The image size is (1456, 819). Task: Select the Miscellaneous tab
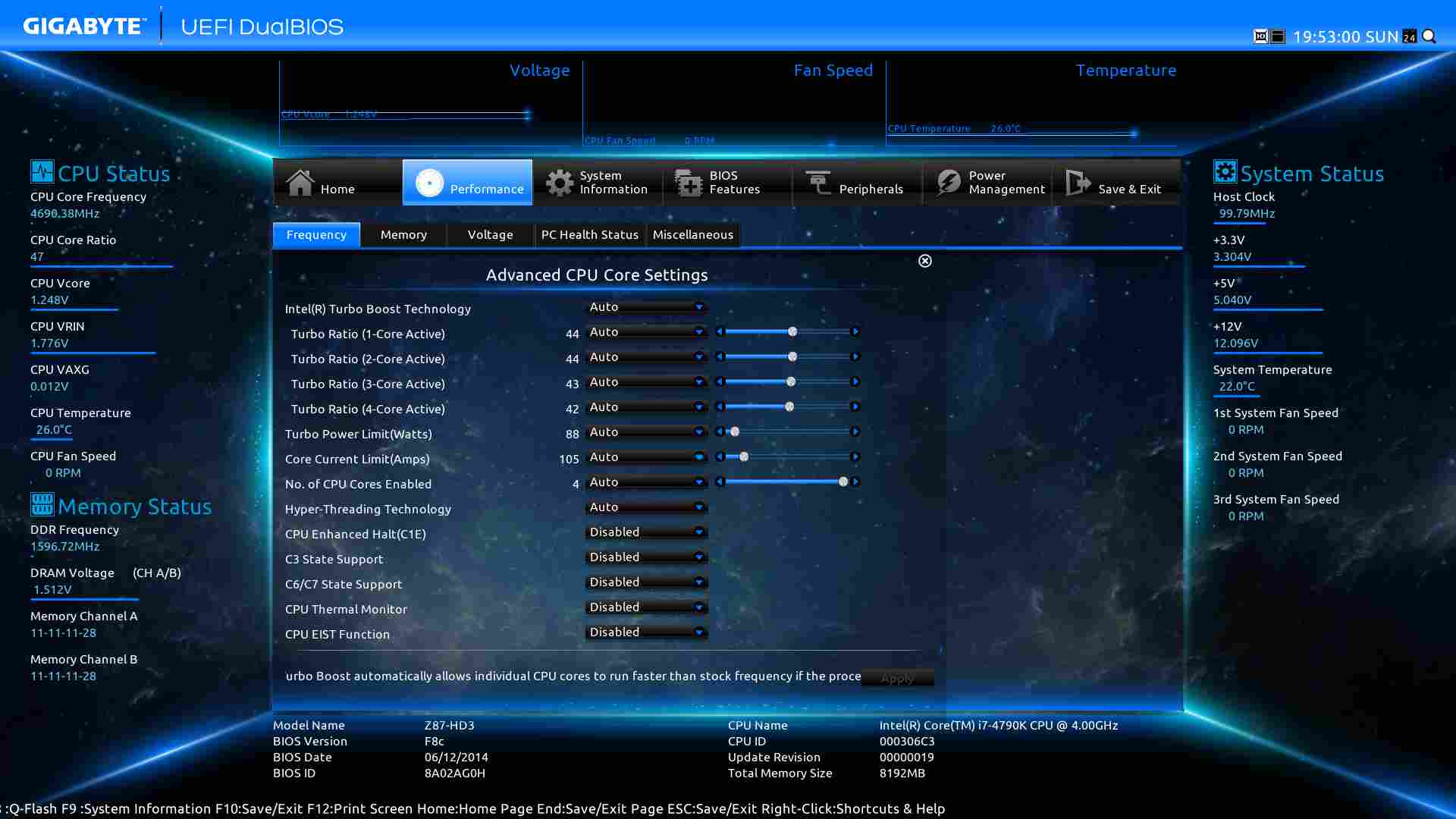[x=692, y=235]
